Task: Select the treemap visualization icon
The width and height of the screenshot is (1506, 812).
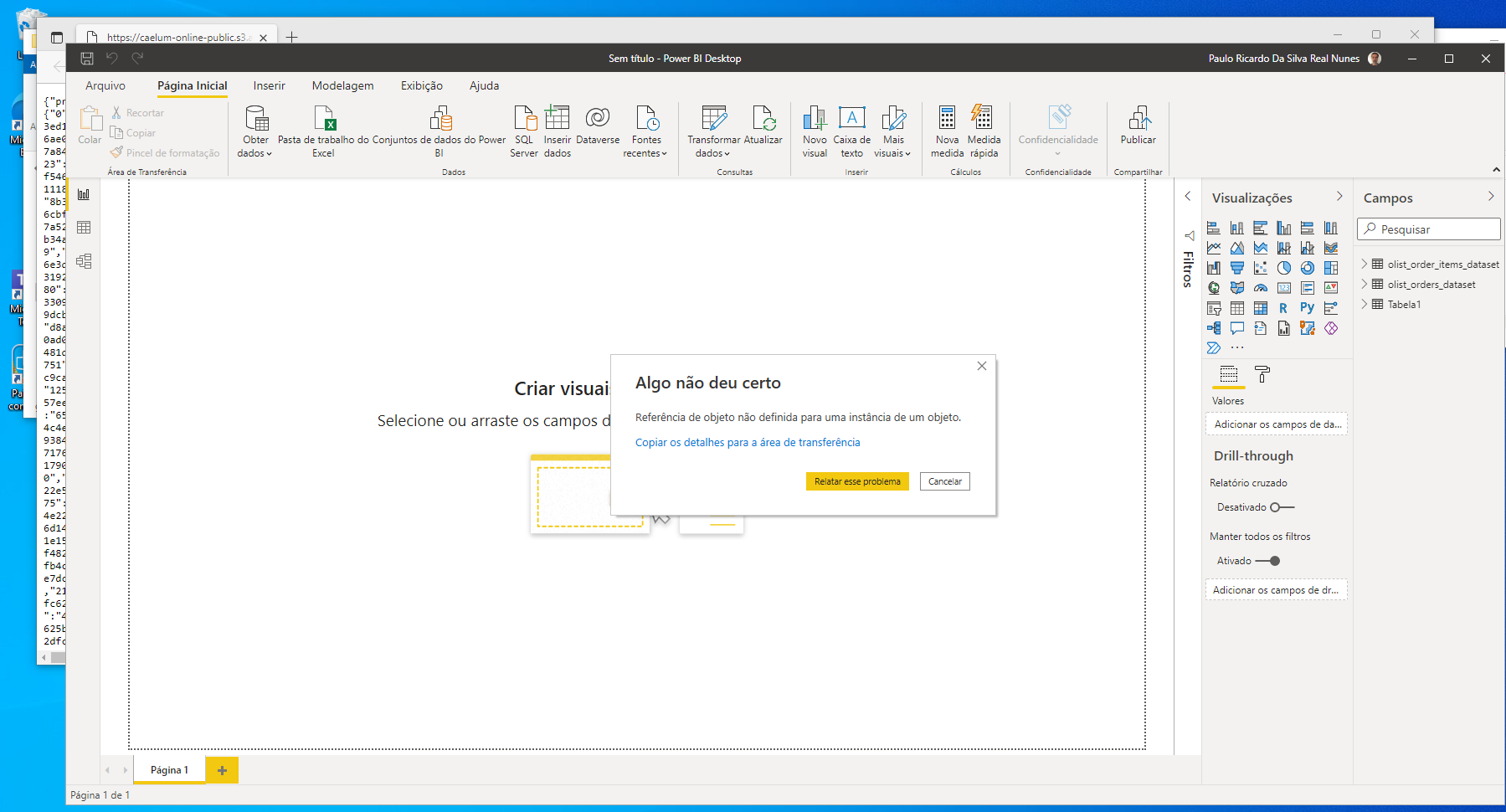Action: click(1330, 268)
